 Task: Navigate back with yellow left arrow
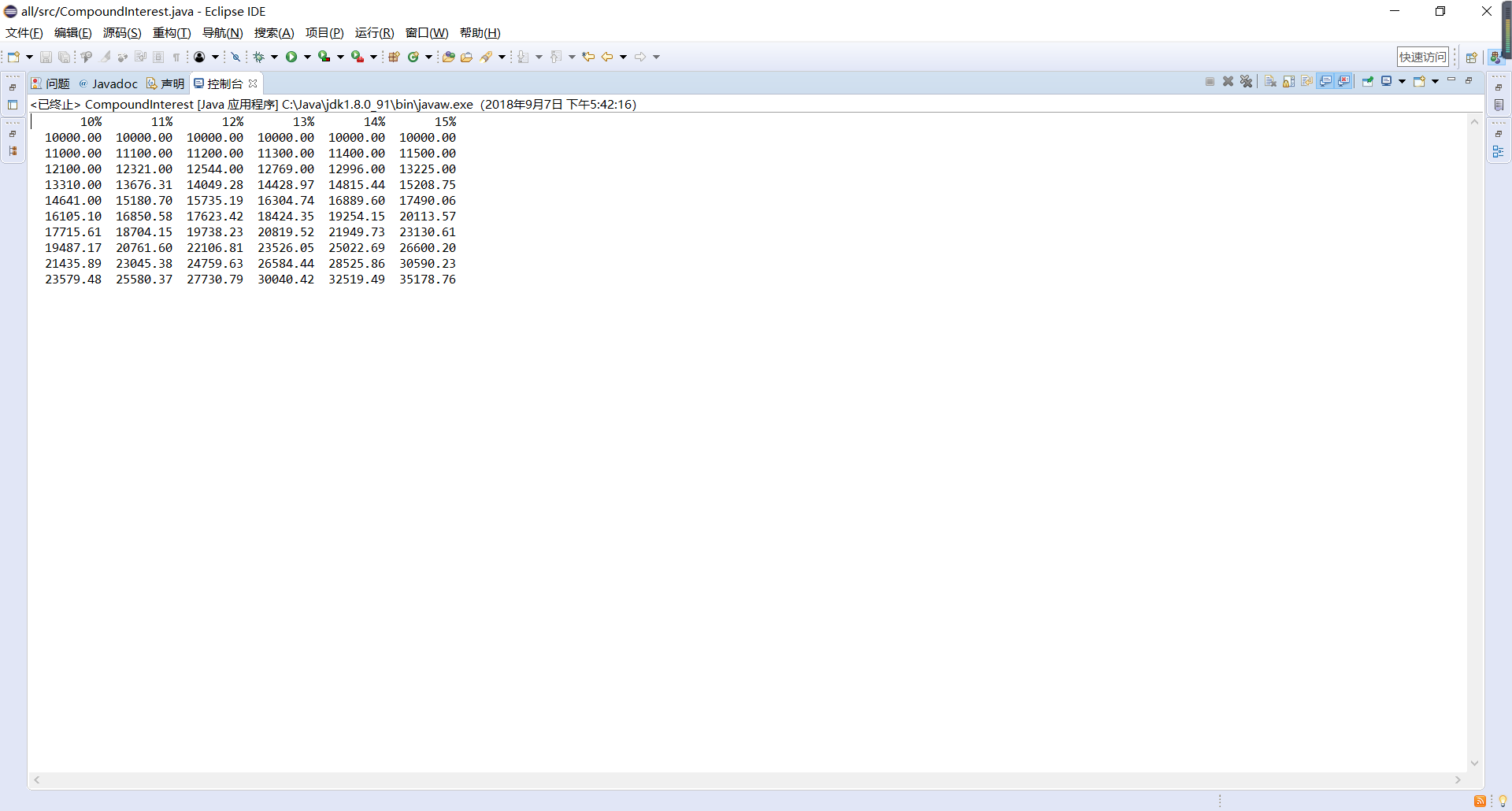click(607, 57)
